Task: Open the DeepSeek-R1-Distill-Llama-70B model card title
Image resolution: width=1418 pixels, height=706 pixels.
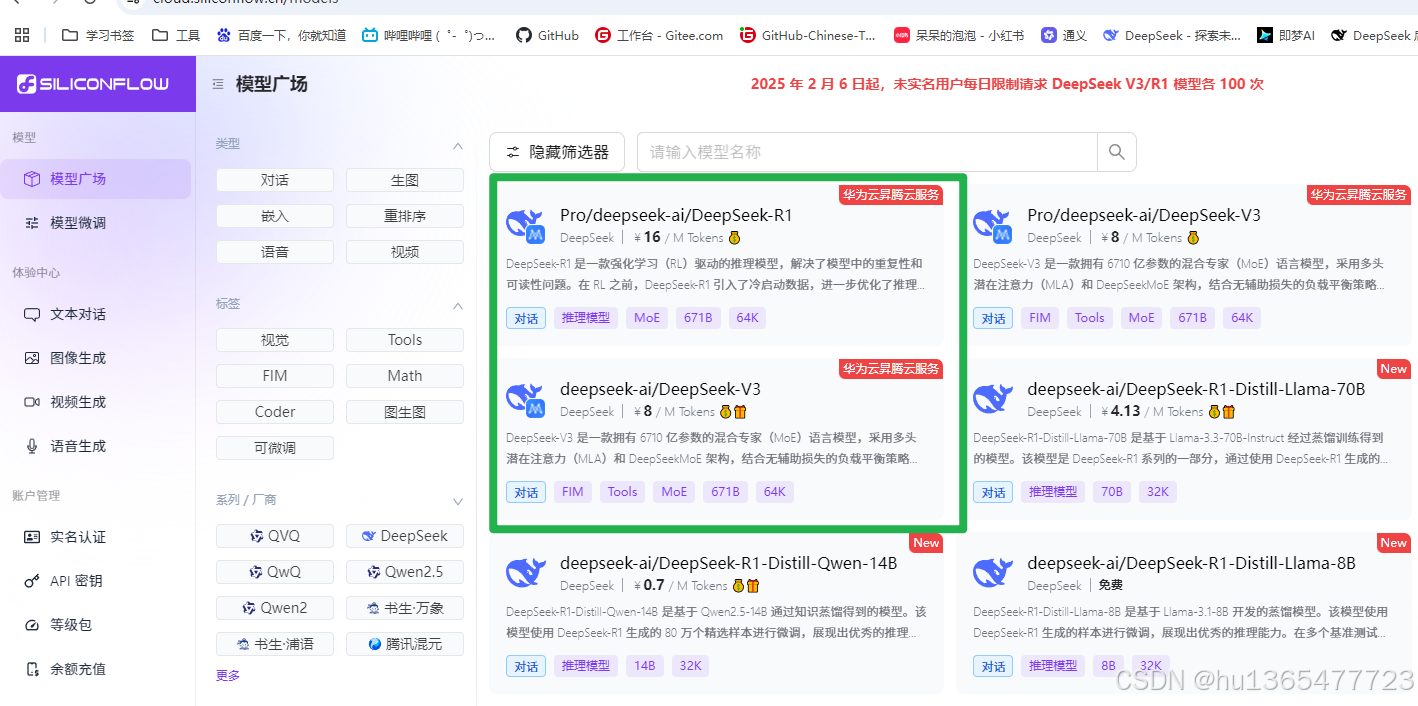Action: coord(1196,389)
